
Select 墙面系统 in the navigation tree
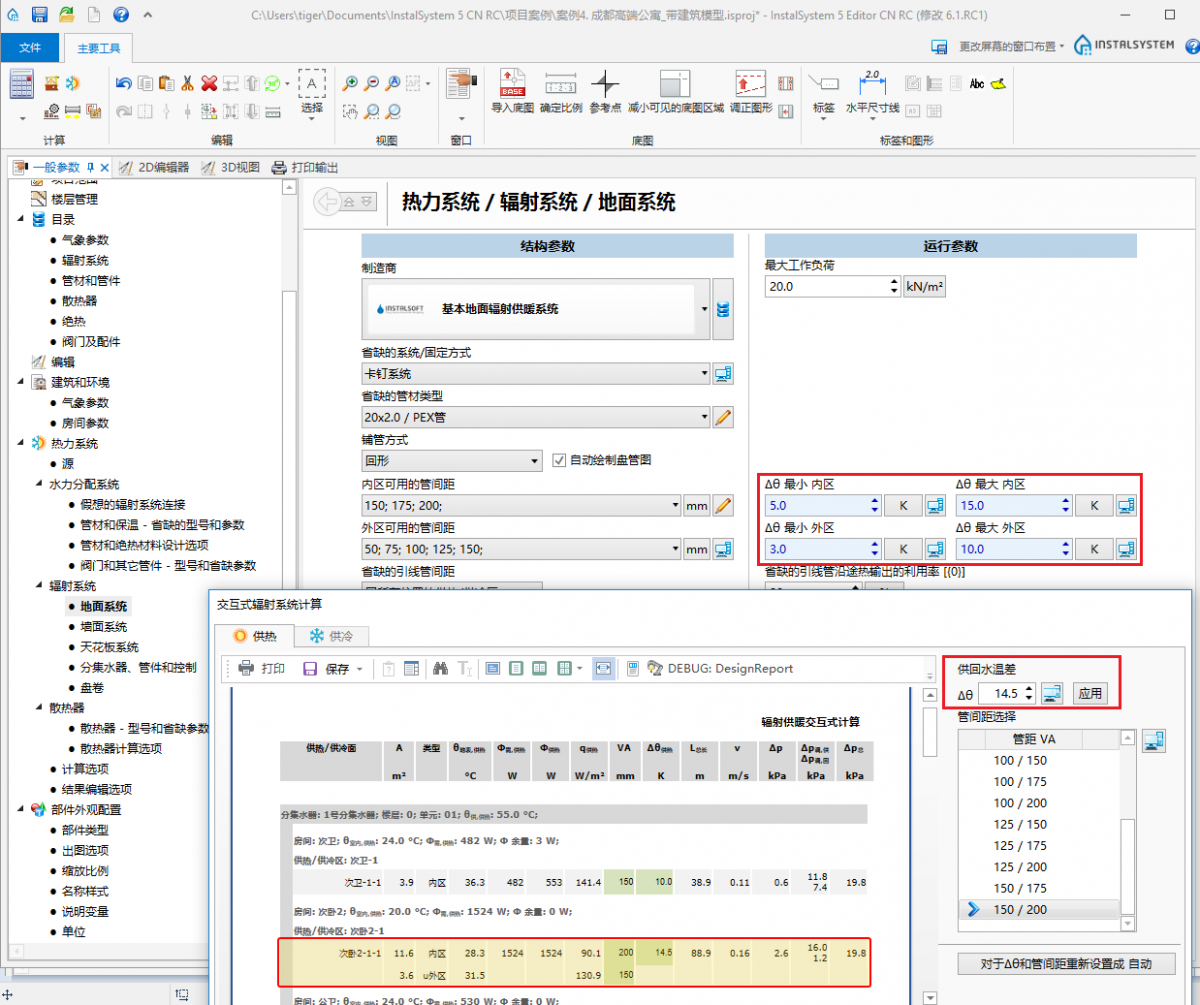[x=103, y=626]
